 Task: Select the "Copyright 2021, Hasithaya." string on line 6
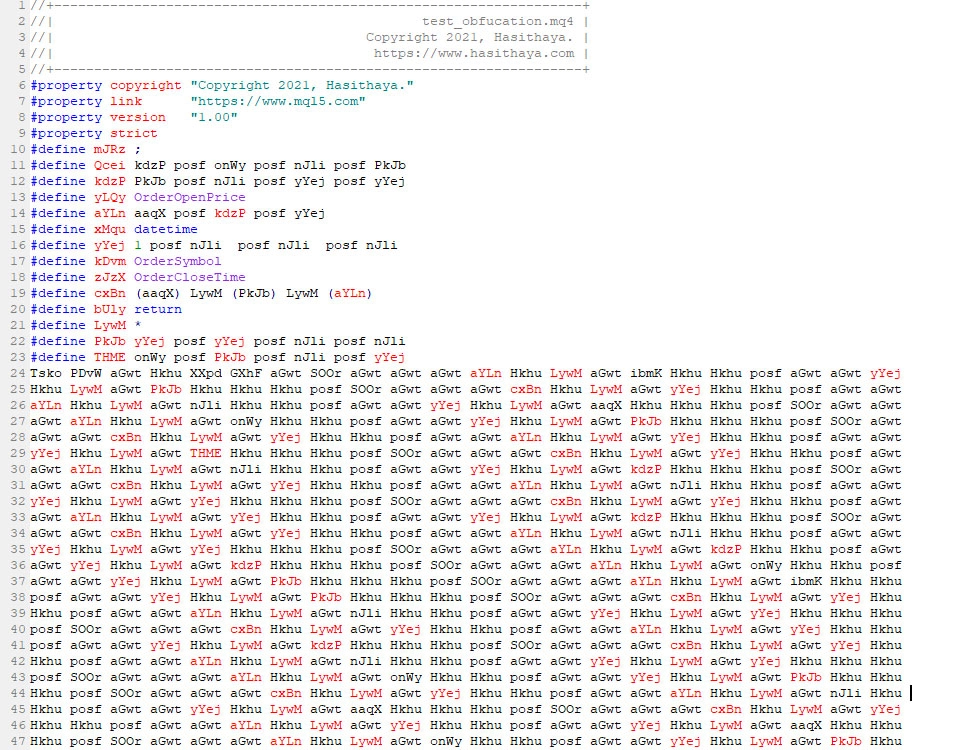[x=302, y=85]
